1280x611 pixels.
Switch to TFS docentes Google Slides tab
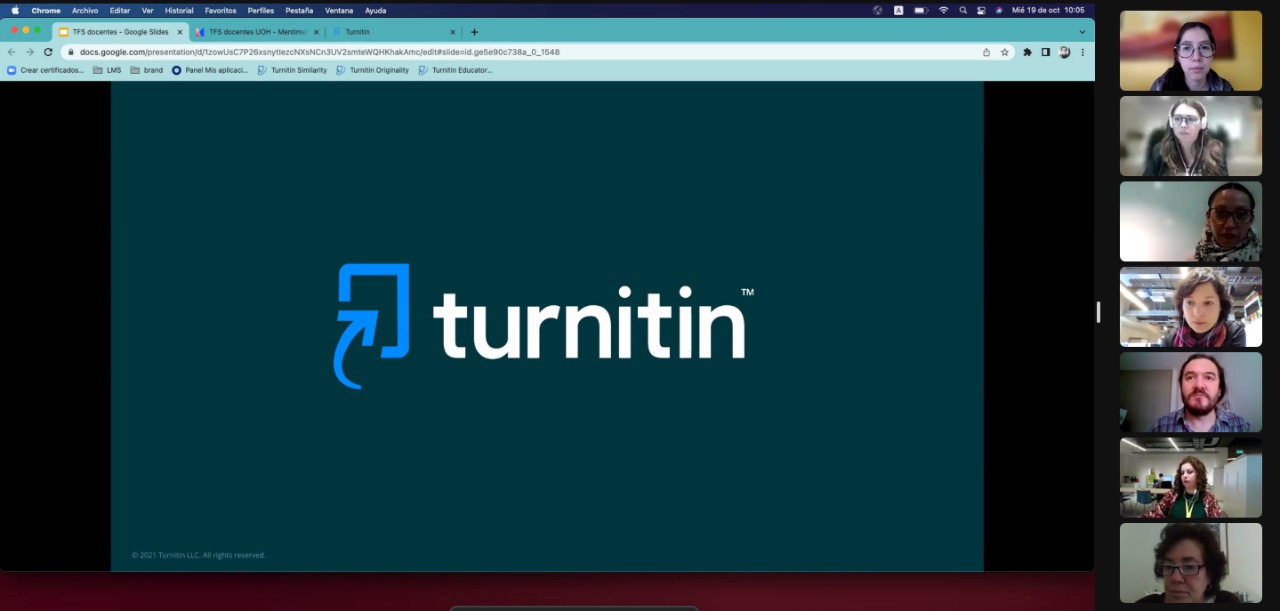(x=121, y=32)
